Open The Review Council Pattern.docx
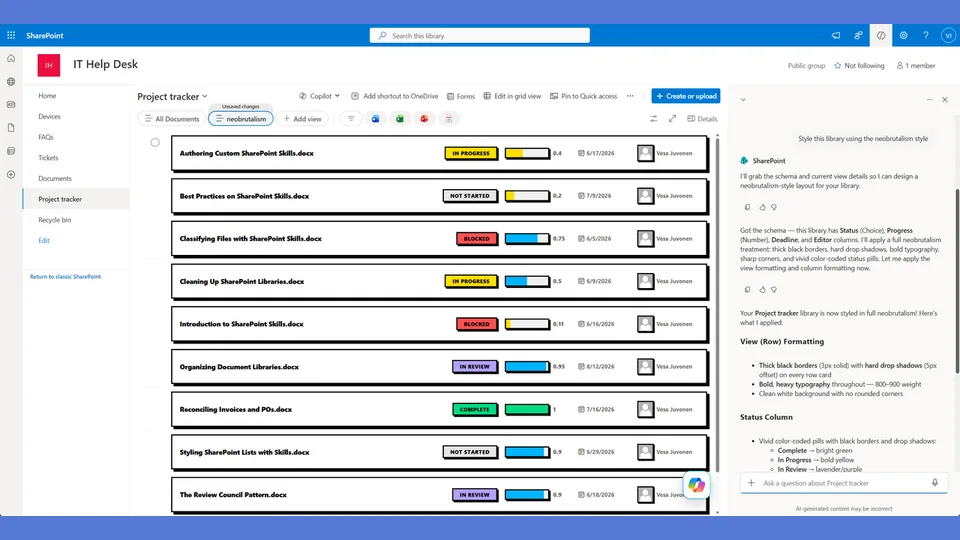The width and height of the screenshot is (960, 540). pyautogui.click(x=233, y=495)
